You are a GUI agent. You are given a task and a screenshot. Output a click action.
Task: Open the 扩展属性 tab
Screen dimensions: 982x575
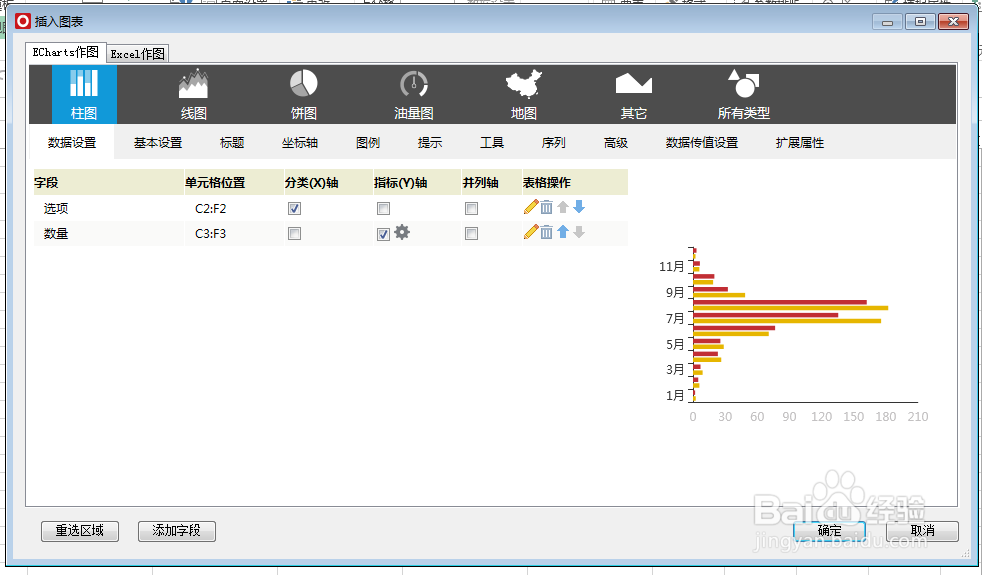click(800, 143)
